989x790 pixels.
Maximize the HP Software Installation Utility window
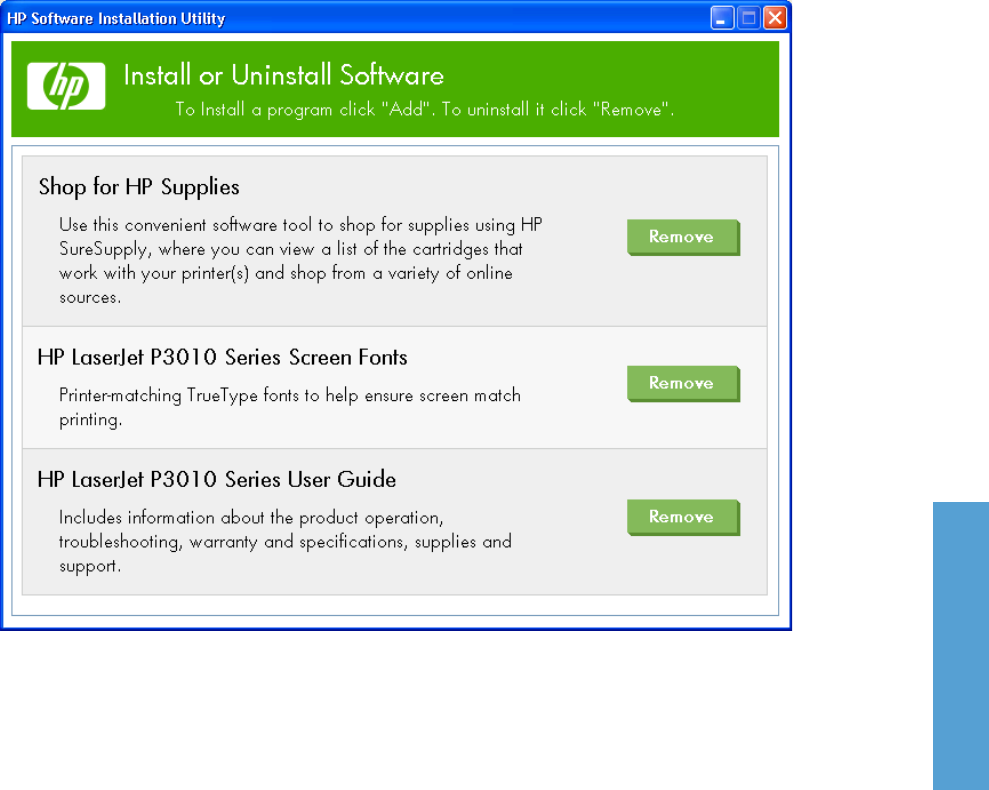pyautogui.click(x=749, y=18)
